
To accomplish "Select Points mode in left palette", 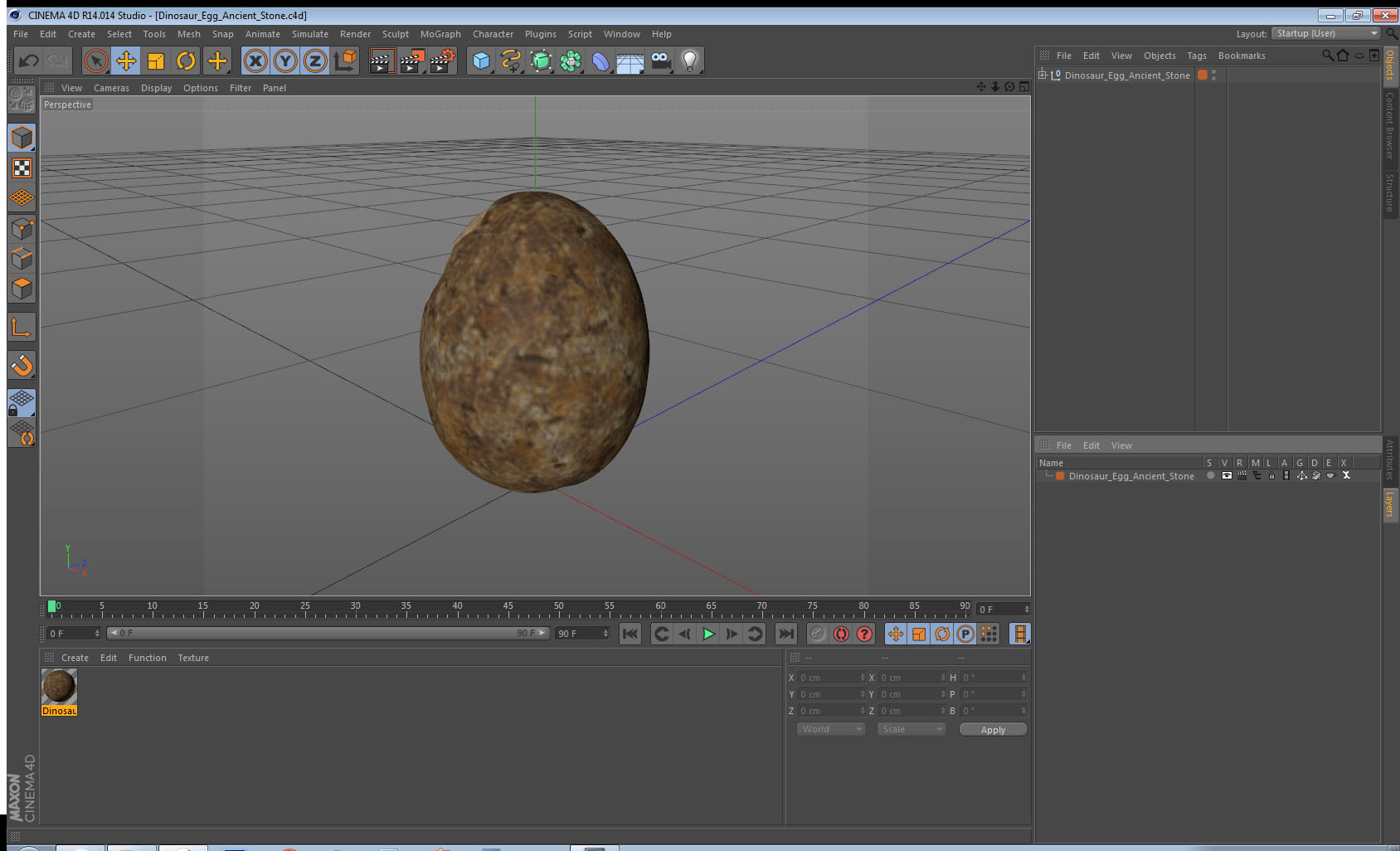I will pyautogui.click(x=22, y=228).
